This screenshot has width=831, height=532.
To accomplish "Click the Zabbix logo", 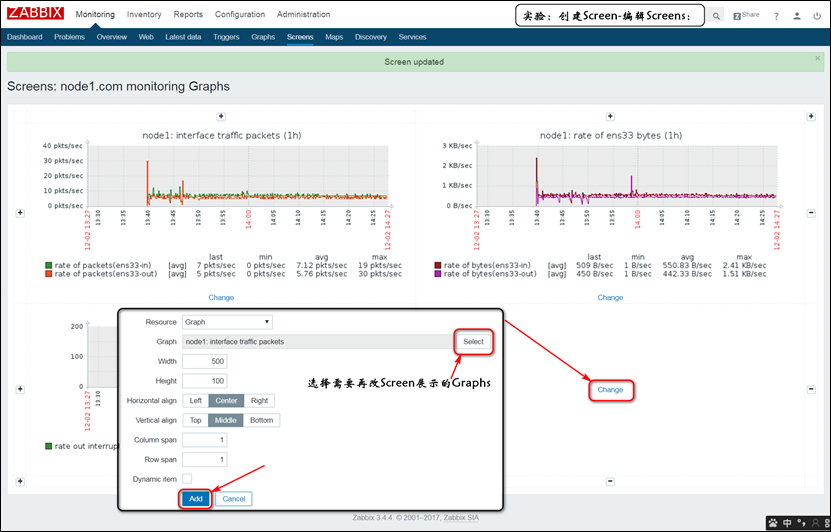I will point(36,13).
